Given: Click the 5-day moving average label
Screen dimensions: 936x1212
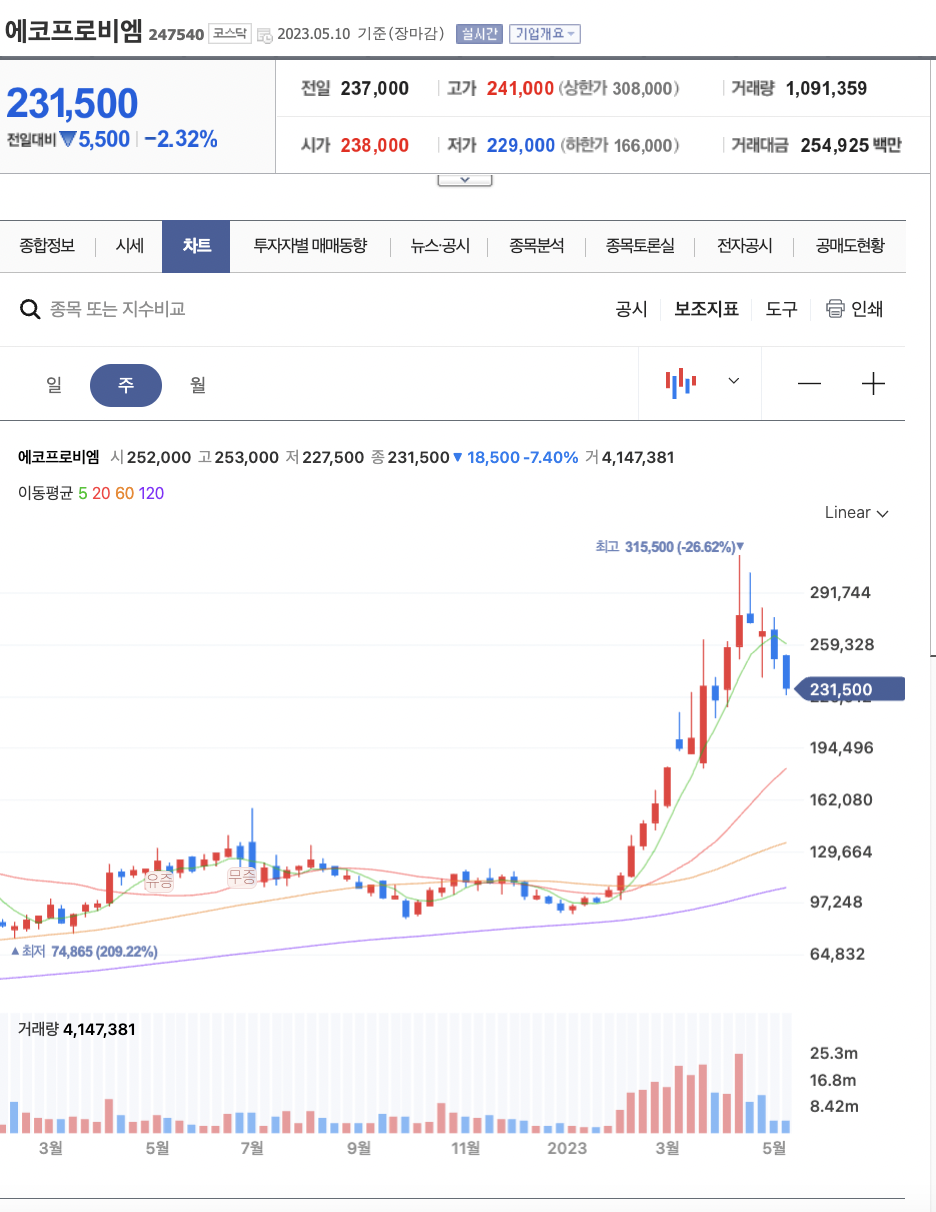Looking at the screenshot, I should [x=83, y=493].
